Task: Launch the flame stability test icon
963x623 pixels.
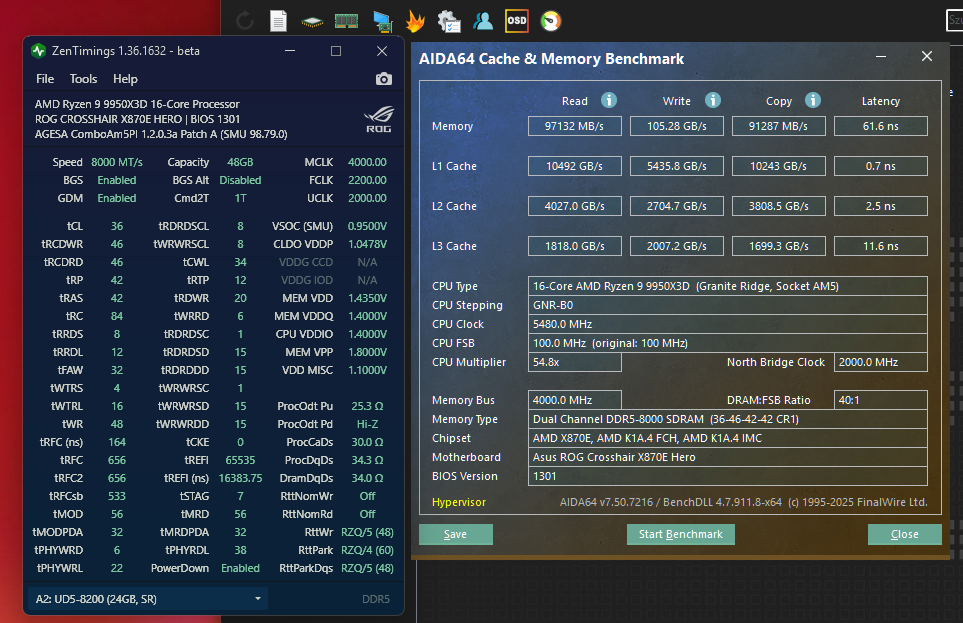Action: pos(415,20)
